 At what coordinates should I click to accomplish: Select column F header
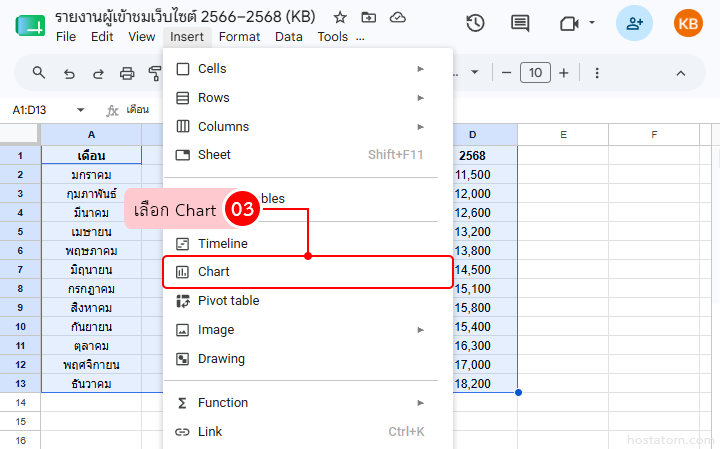pos(654,135)
